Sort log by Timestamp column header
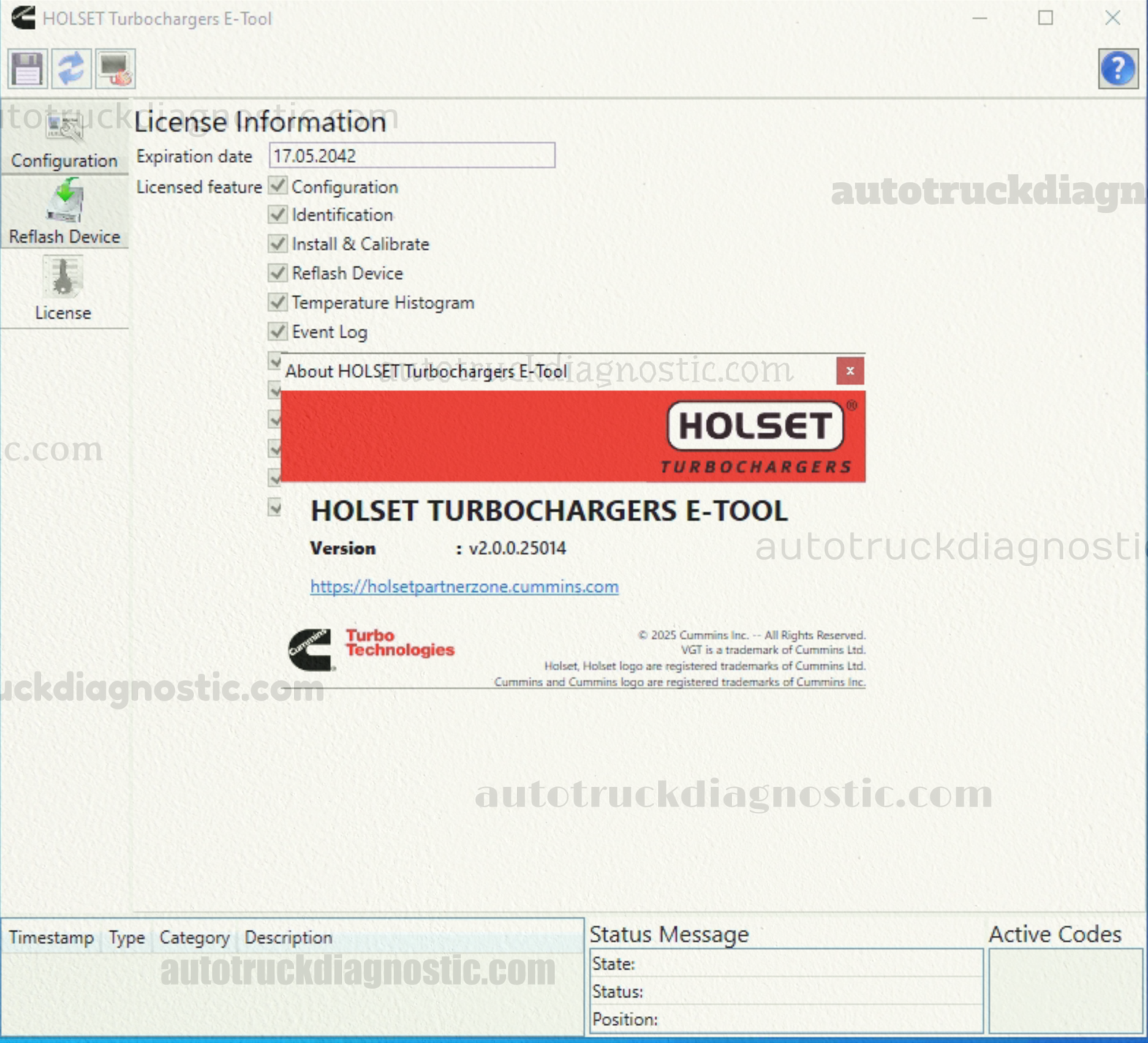The image size is (1148, 1043). (x=51, y=937)
